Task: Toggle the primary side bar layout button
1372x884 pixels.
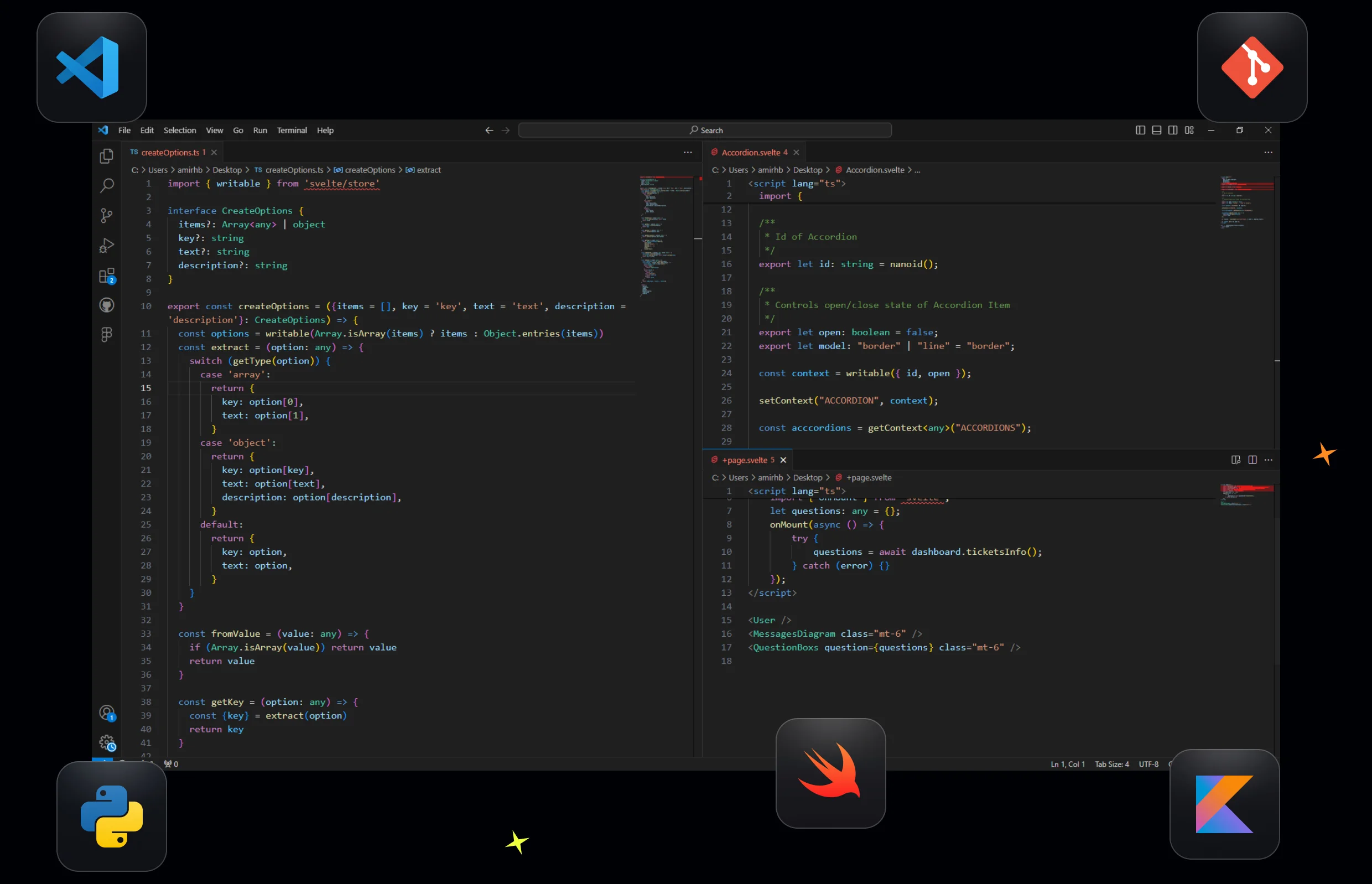Action: [x=1140, y=131]
